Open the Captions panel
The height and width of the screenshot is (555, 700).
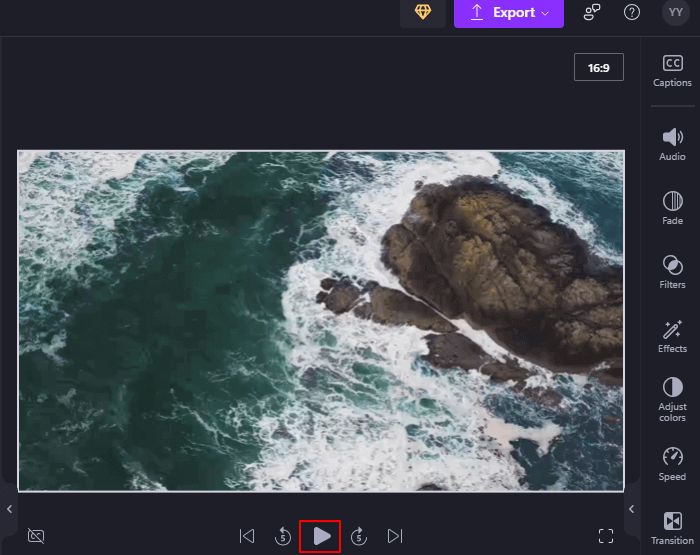point(672,71)
